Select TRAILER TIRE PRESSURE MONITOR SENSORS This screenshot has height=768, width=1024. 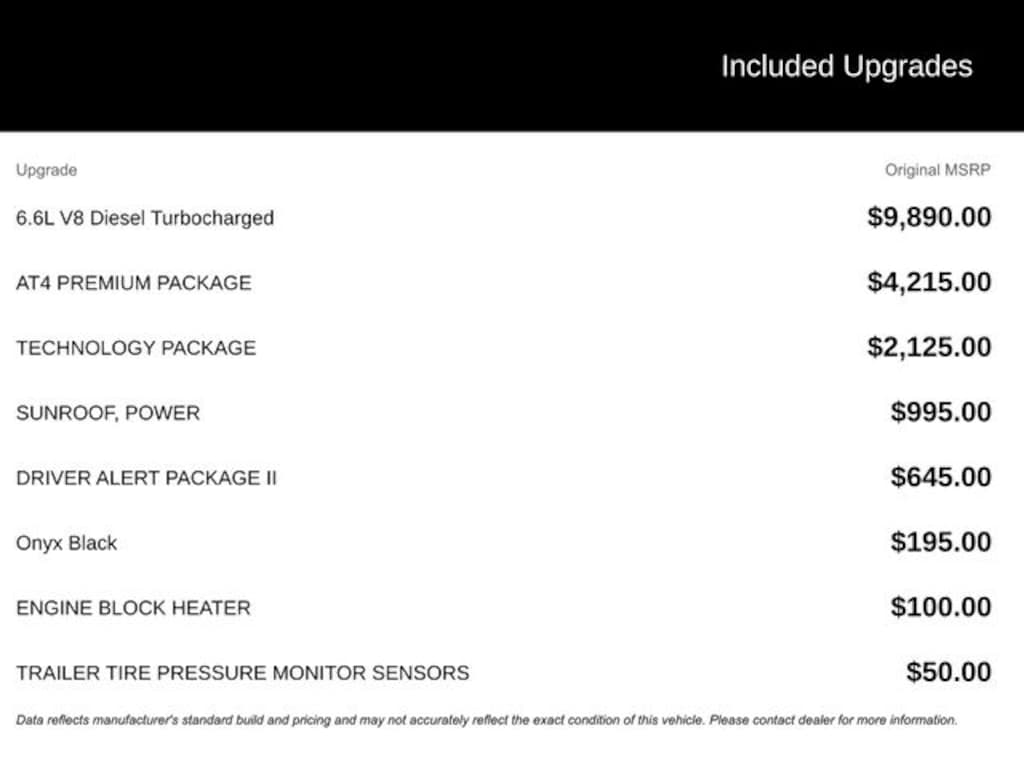point(242,673)
